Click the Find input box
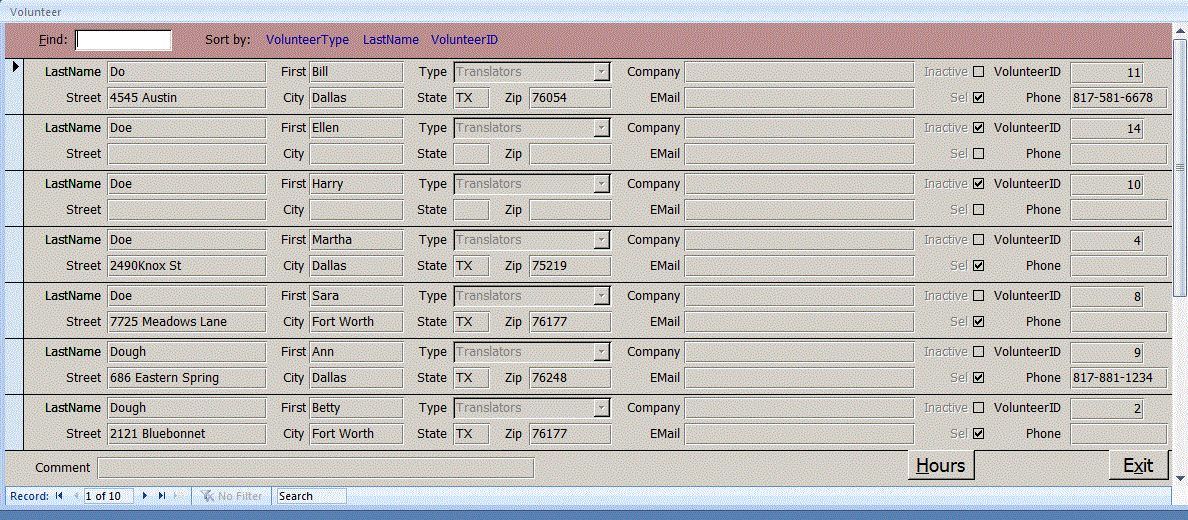Image resolution: width=1188 pixels, height=520 pixels. [x=123, y=40]
